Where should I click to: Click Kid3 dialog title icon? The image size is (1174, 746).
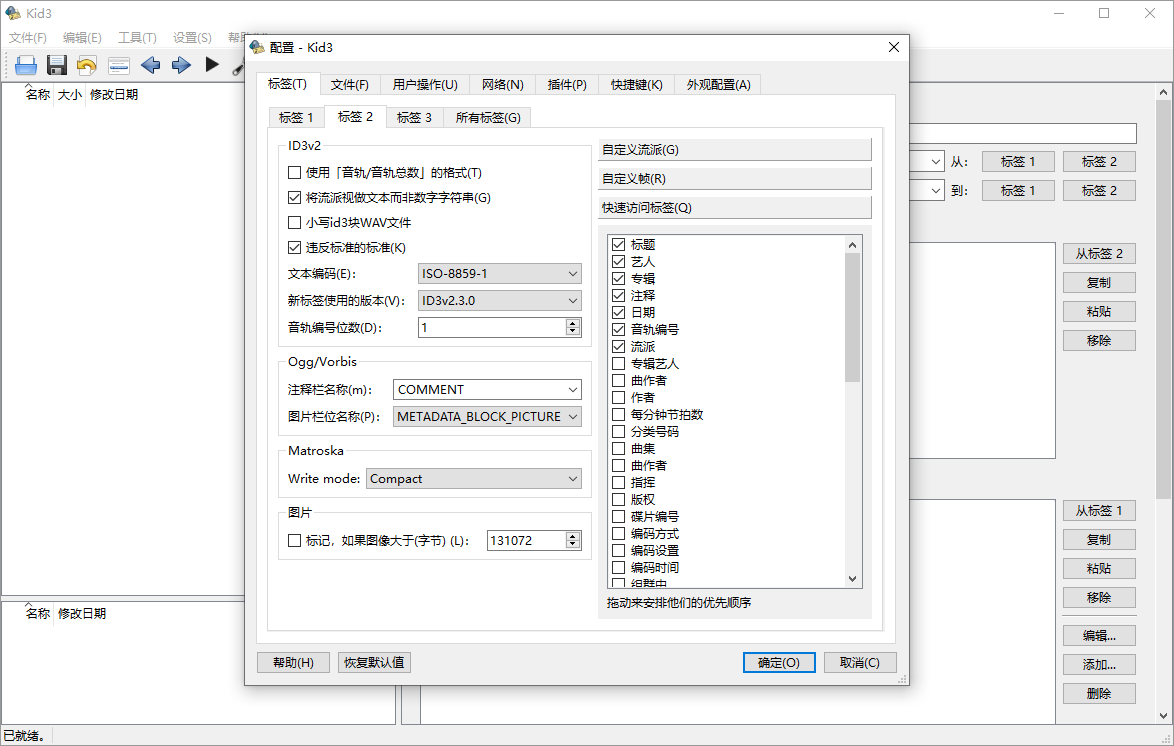coord(257,47)
